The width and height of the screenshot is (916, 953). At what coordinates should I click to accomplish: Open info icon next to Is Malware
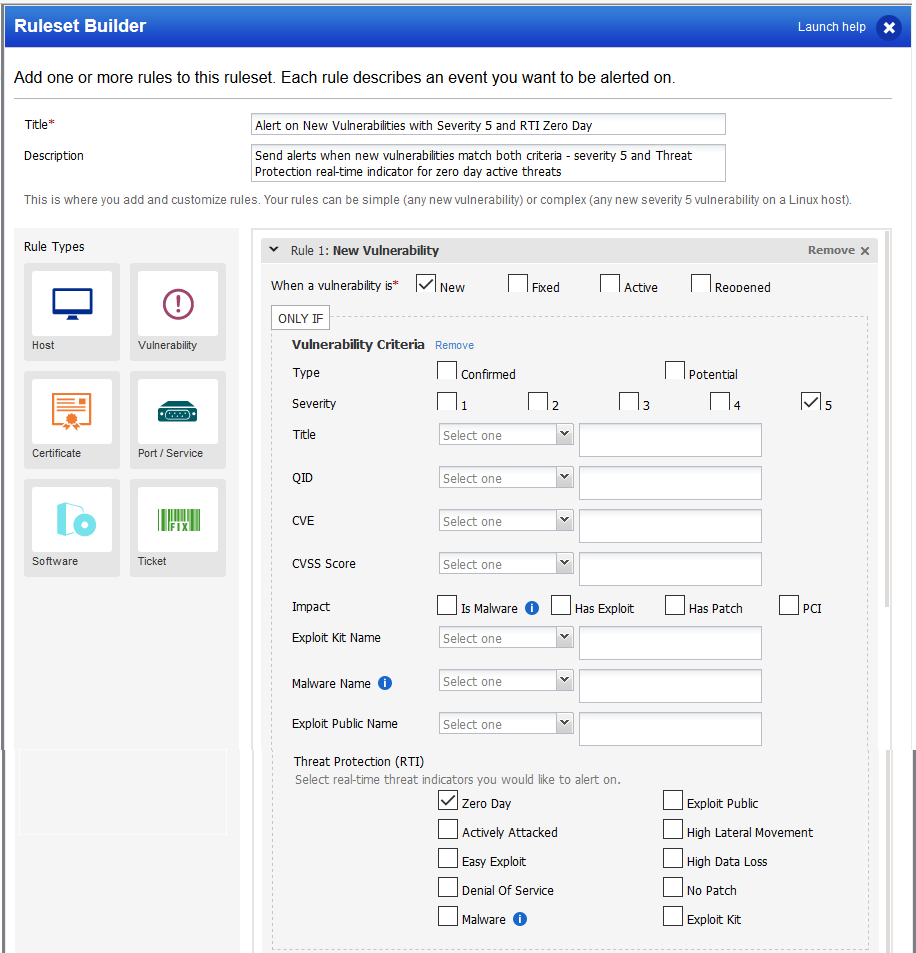point(532,608)
